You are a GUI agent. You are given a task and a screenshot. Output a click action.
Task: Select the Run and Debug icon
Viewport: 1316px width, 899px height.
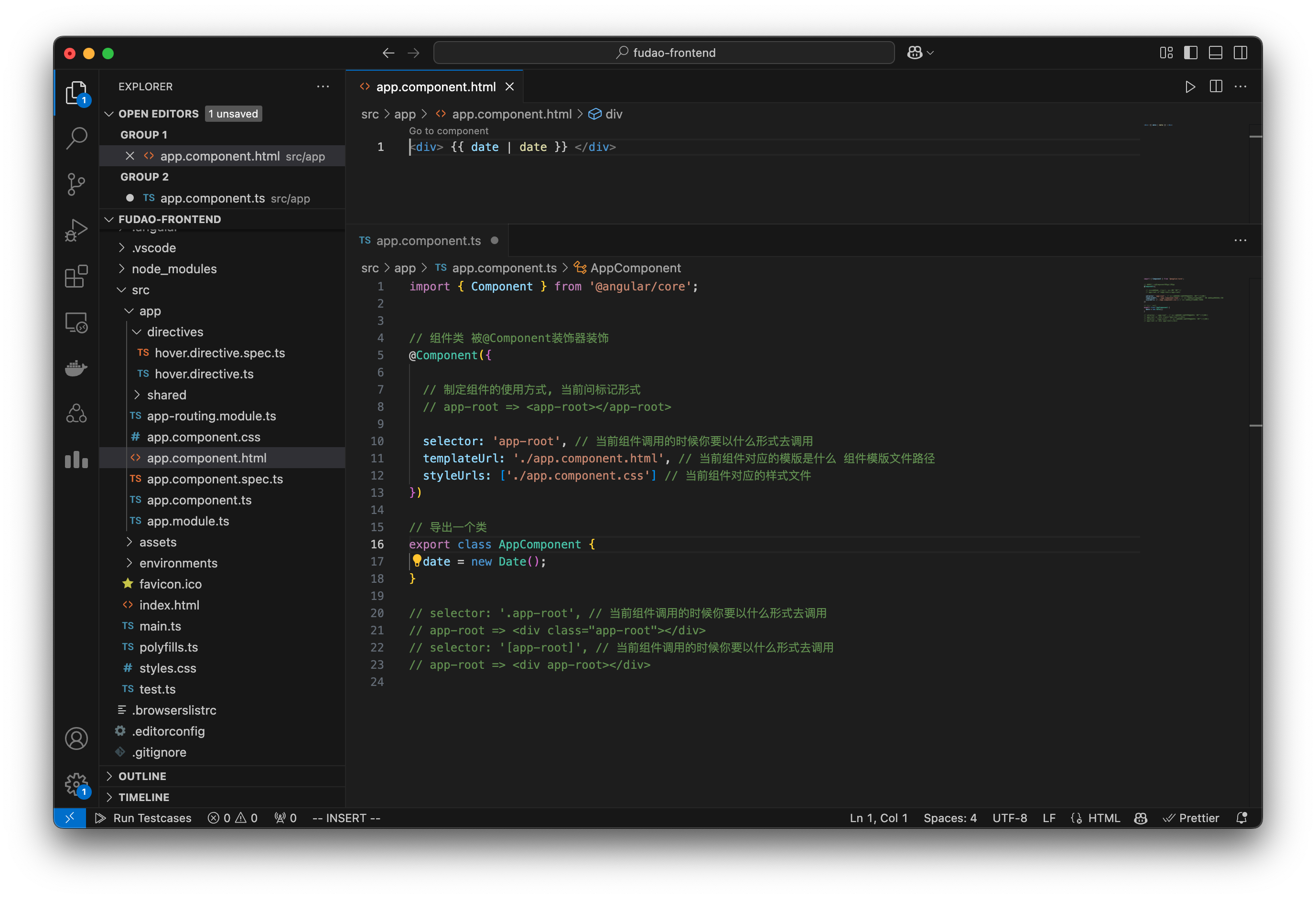coord(76,229)
